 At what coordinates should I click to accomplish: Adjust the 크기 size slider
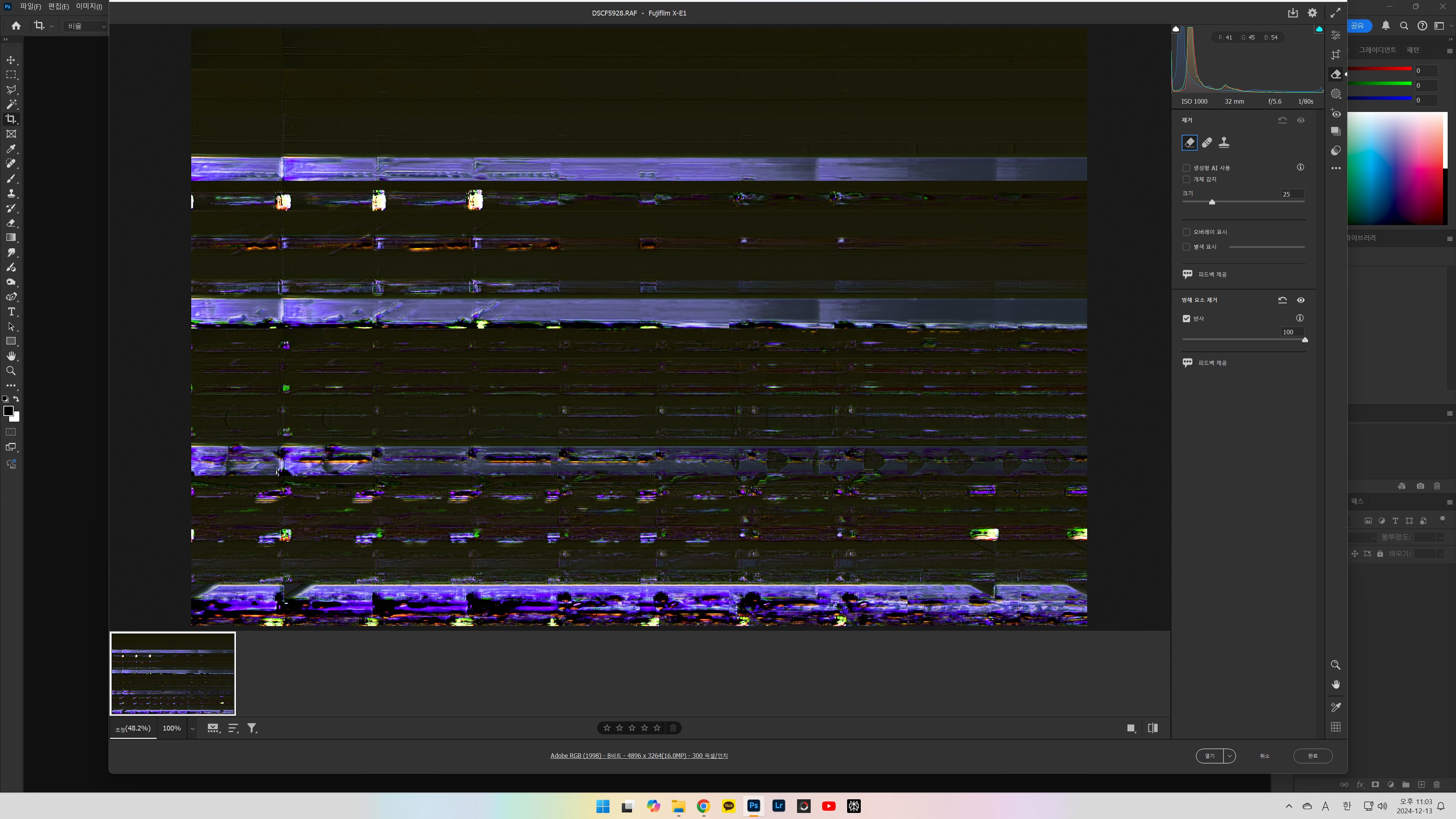tap(1212, 202)
